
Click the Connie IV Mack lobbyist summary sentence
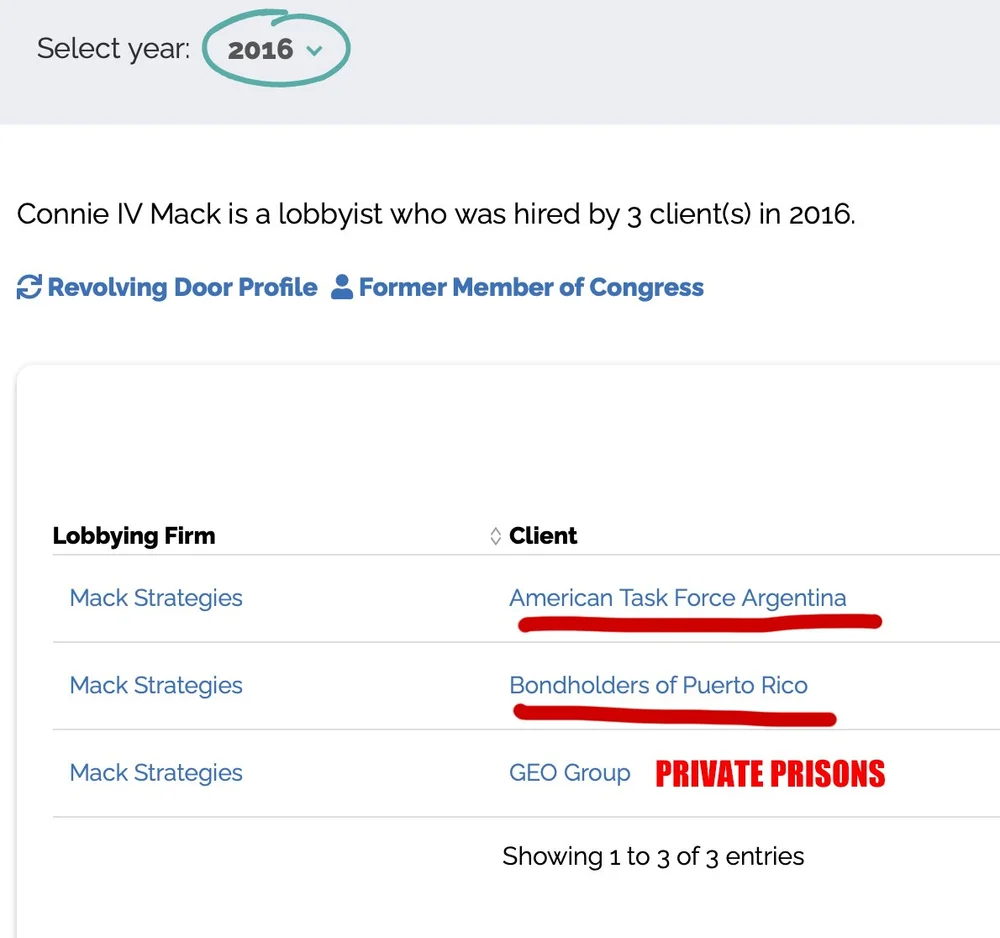pos(436,214)
